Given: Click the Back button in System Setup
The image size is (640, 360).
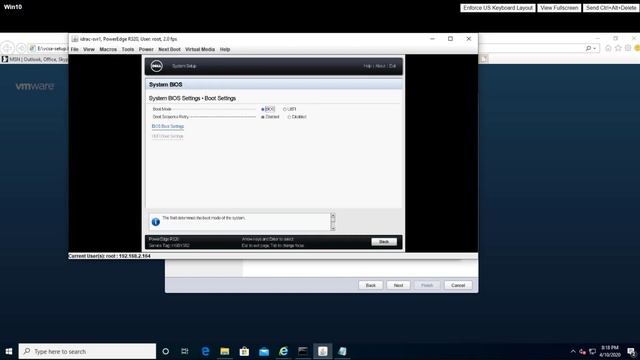Looking at the screenshot, I should point(384,242).
